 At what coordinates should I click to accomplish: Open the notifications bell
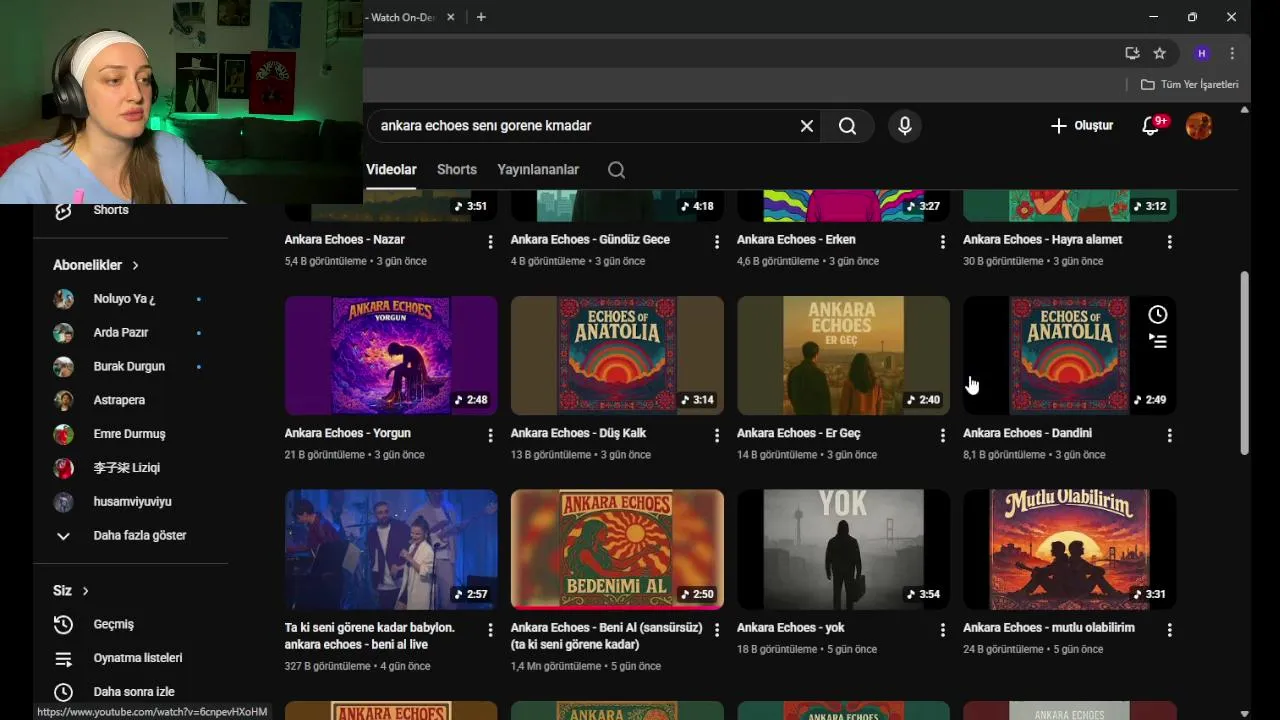pos(1151,126)
